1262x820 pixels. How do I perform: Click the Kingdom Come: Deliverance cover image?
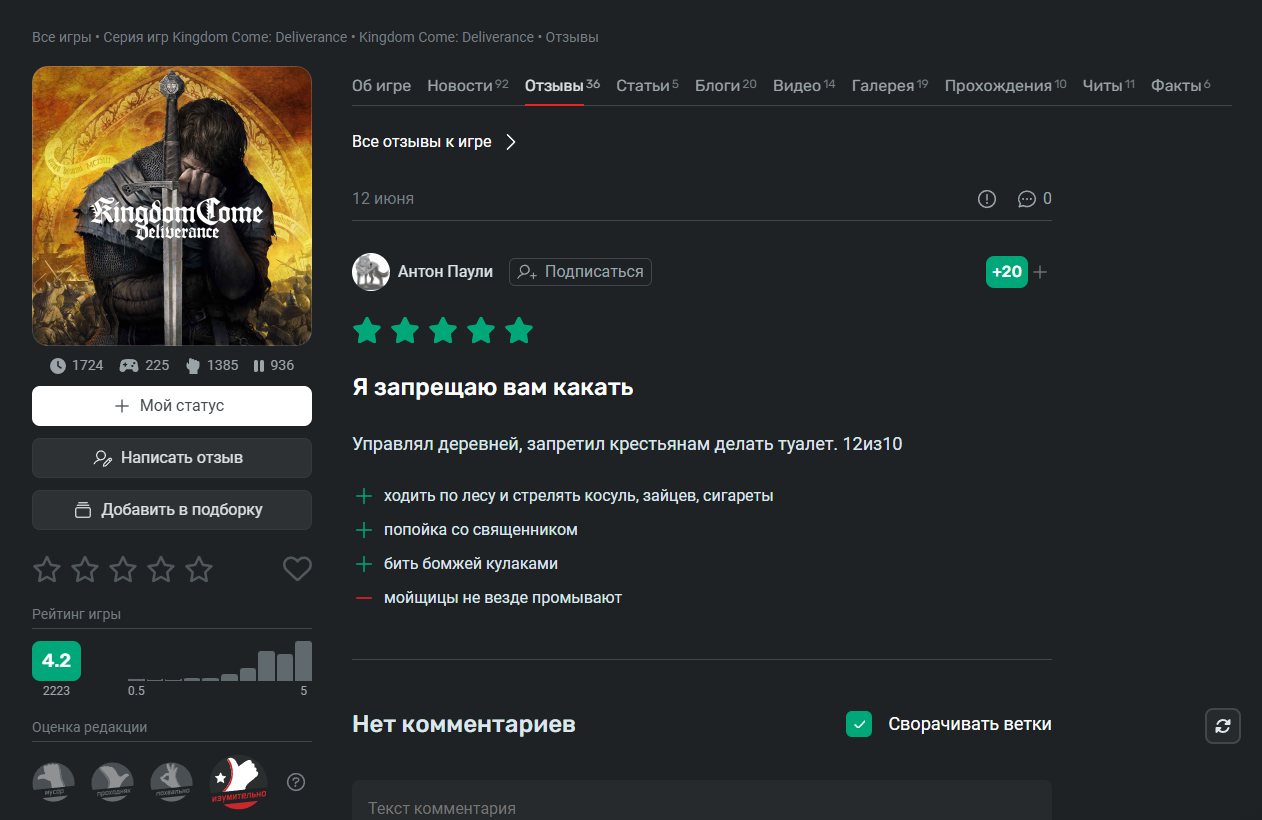pyautogui.click(x=172, y=206)
